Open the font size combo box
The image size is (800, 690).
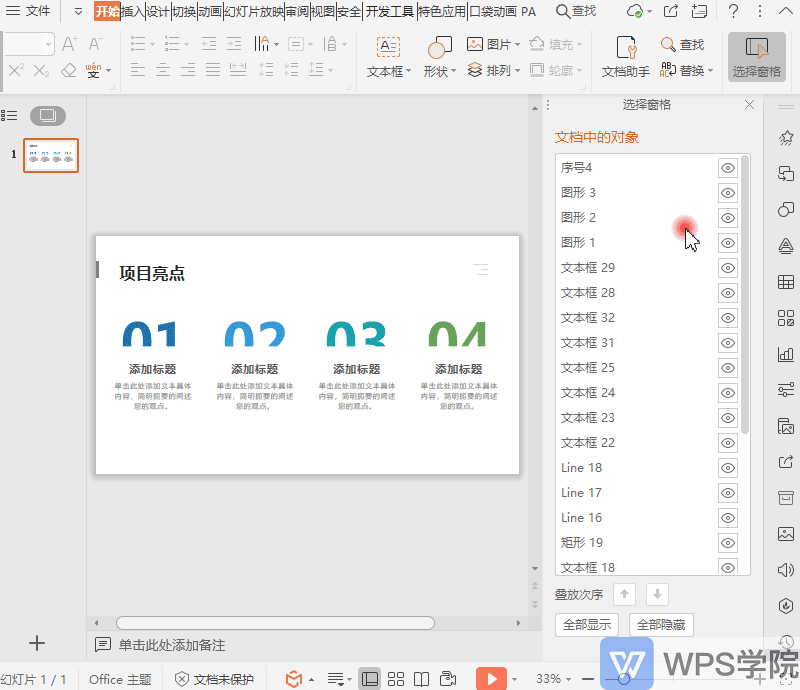coord(28,44)
